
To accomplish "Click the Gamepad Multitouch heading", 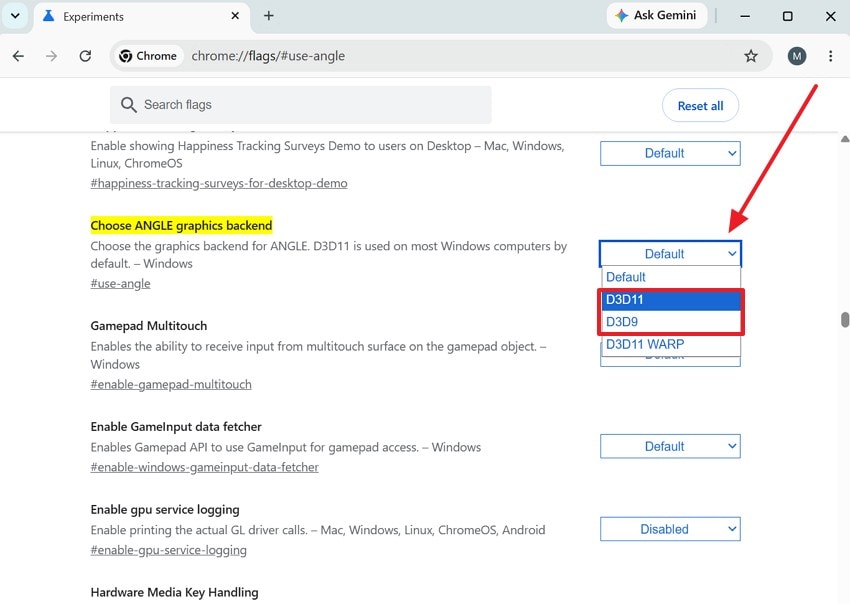I will click(x=149, y=326).
